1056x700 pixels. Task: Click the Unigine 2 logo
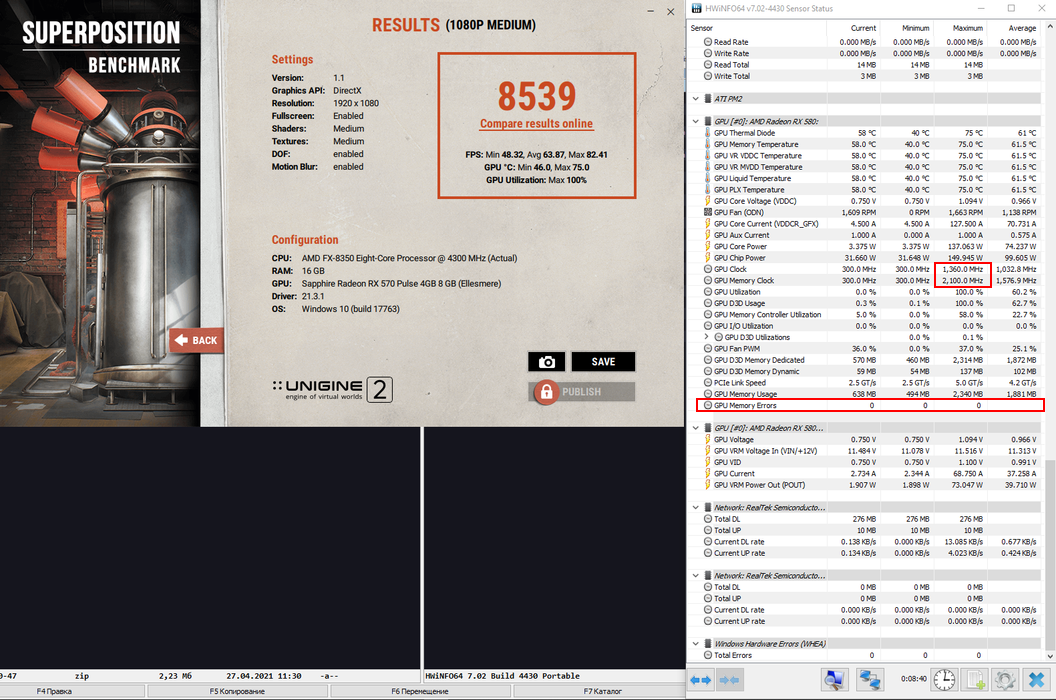(333, 389)
